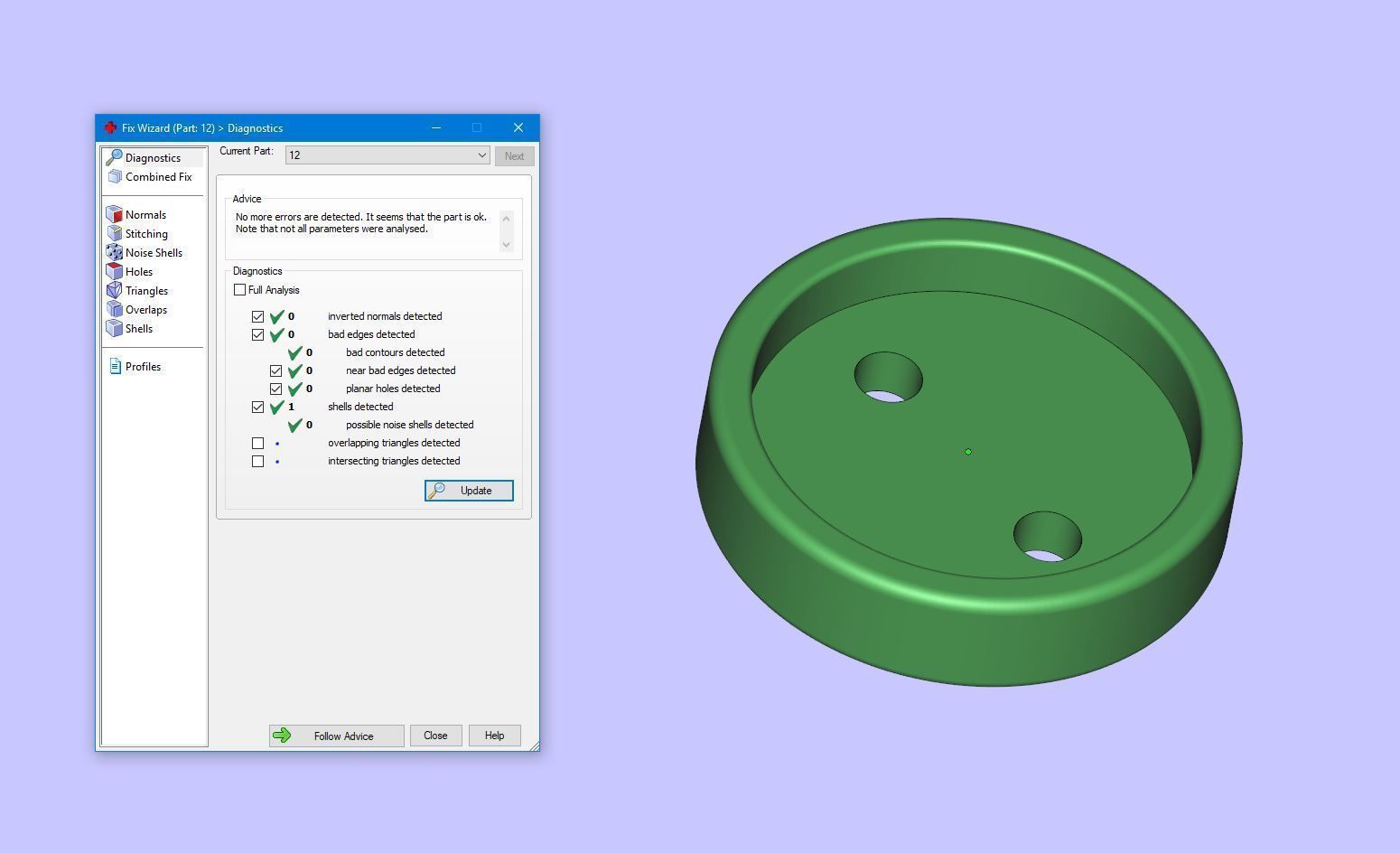Click the Combined Fix icon
This screenshot has width=1400, height=853.
tap(115, 177)
